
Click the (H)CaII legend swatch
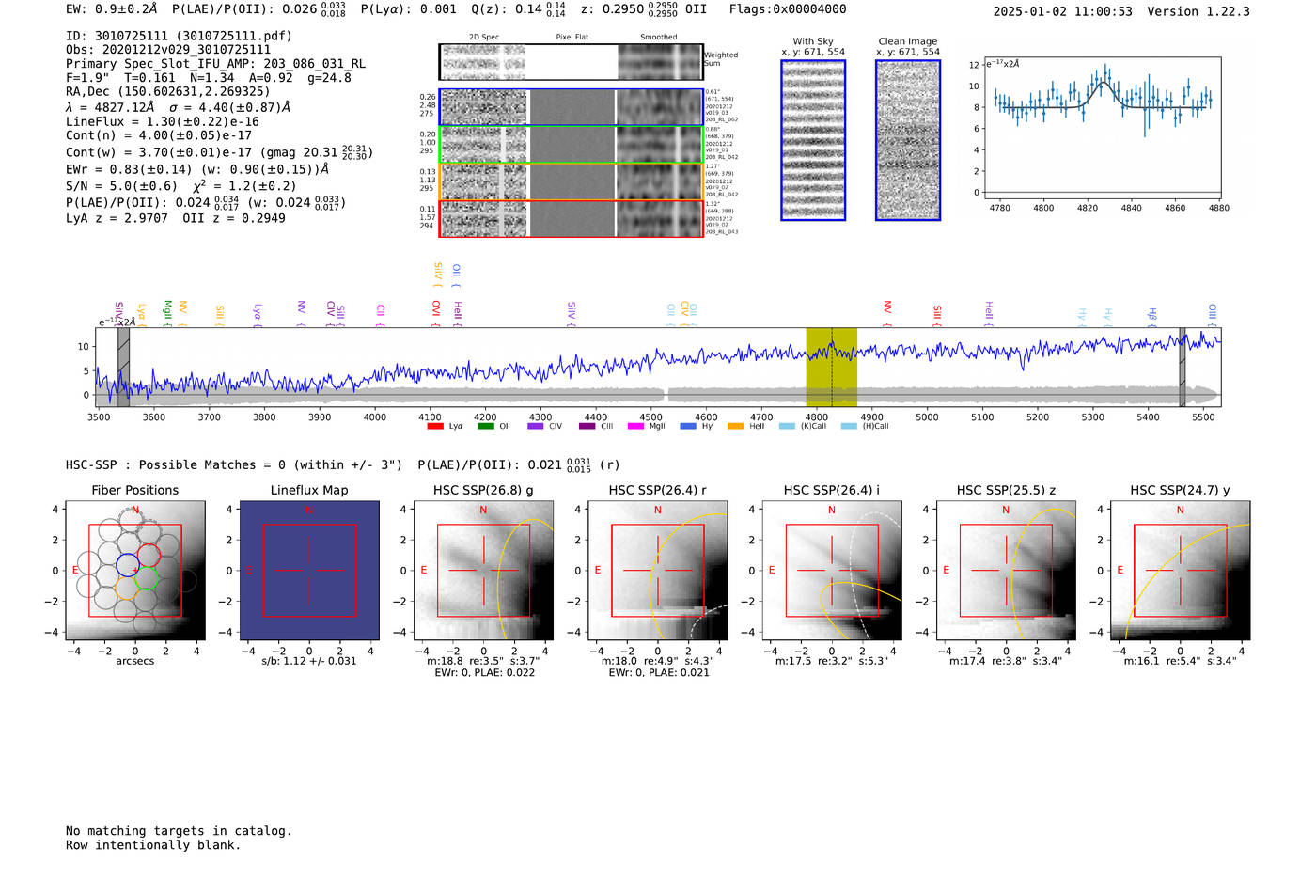[x=849, y=427]
